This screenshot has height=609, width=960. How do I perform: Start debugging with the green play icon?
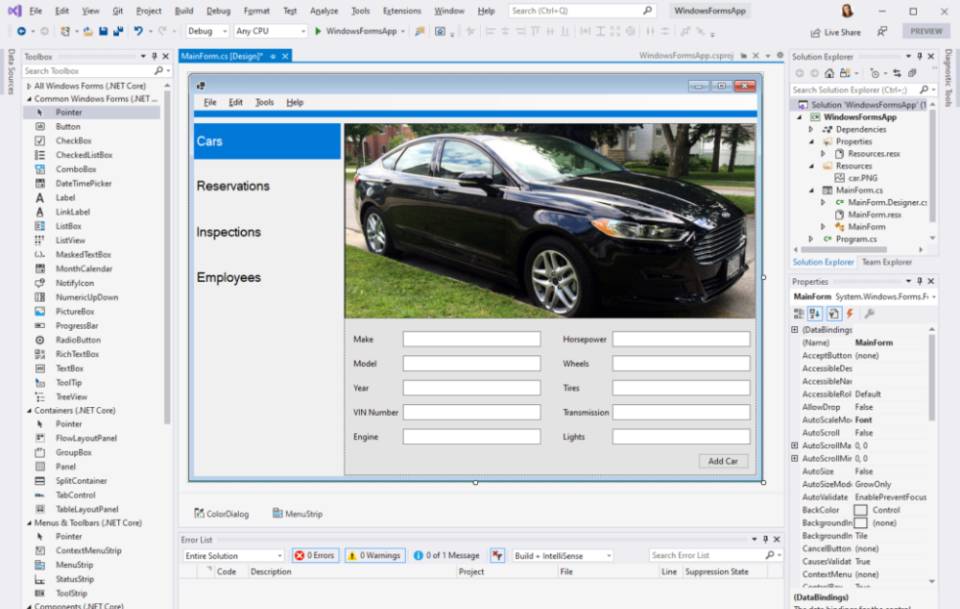(x=318, y=31)
